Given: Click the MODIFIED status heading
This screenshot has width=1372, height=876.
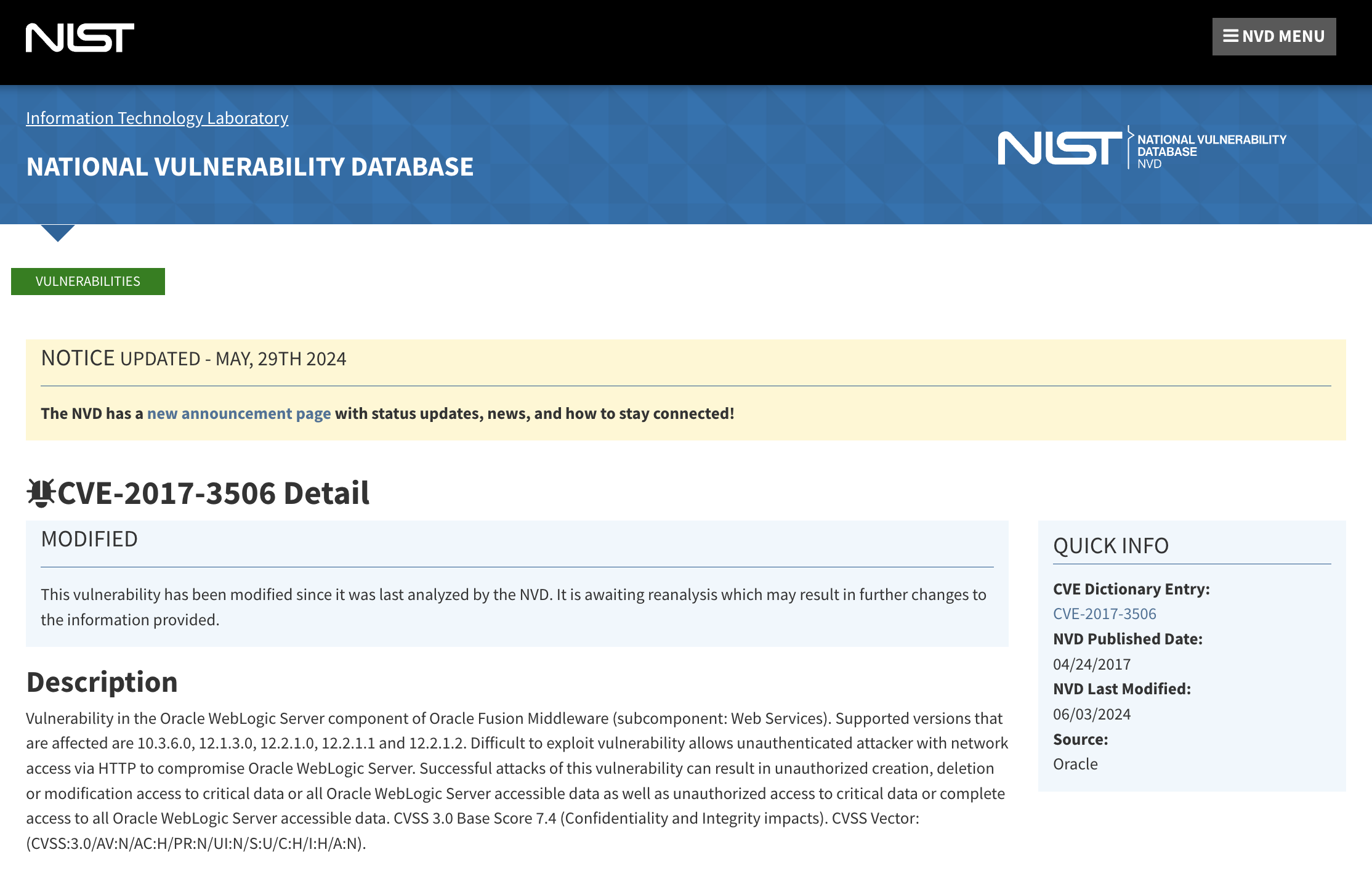Looking at the screenshot, I should (x=89, y=539).
